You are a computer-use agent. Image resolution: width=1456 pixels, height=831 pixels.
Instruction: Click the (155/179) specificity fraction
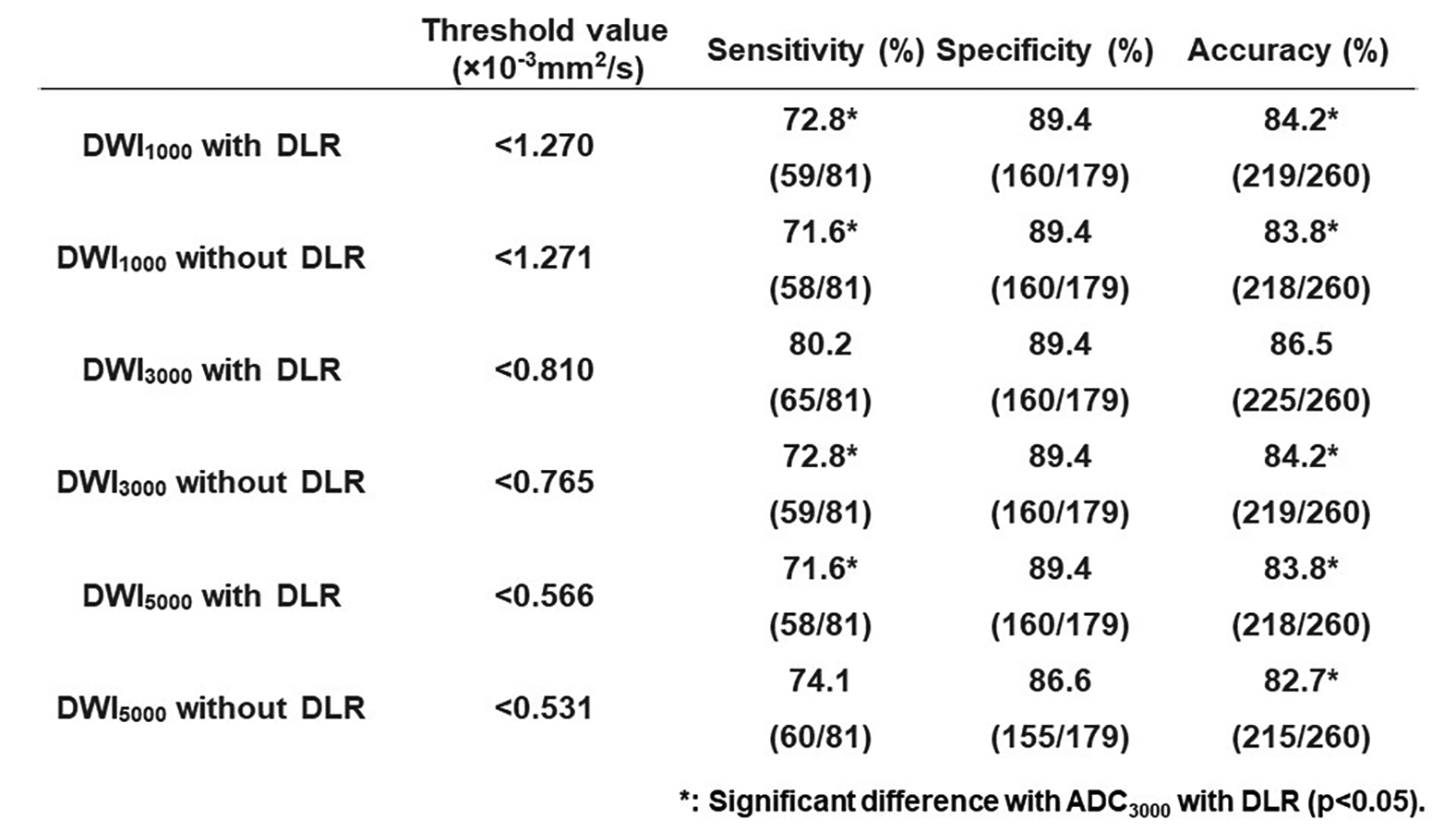1059,737
